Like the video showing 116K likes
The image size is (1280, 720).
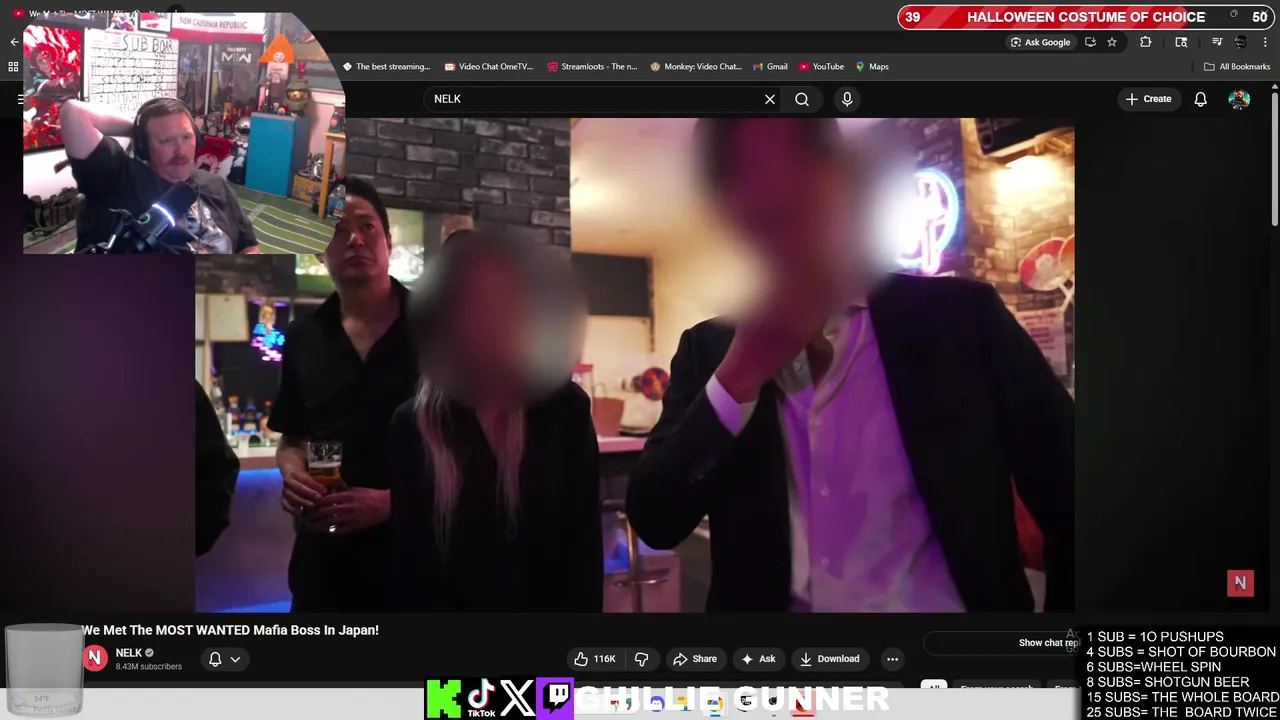click(x=594, y=659)
